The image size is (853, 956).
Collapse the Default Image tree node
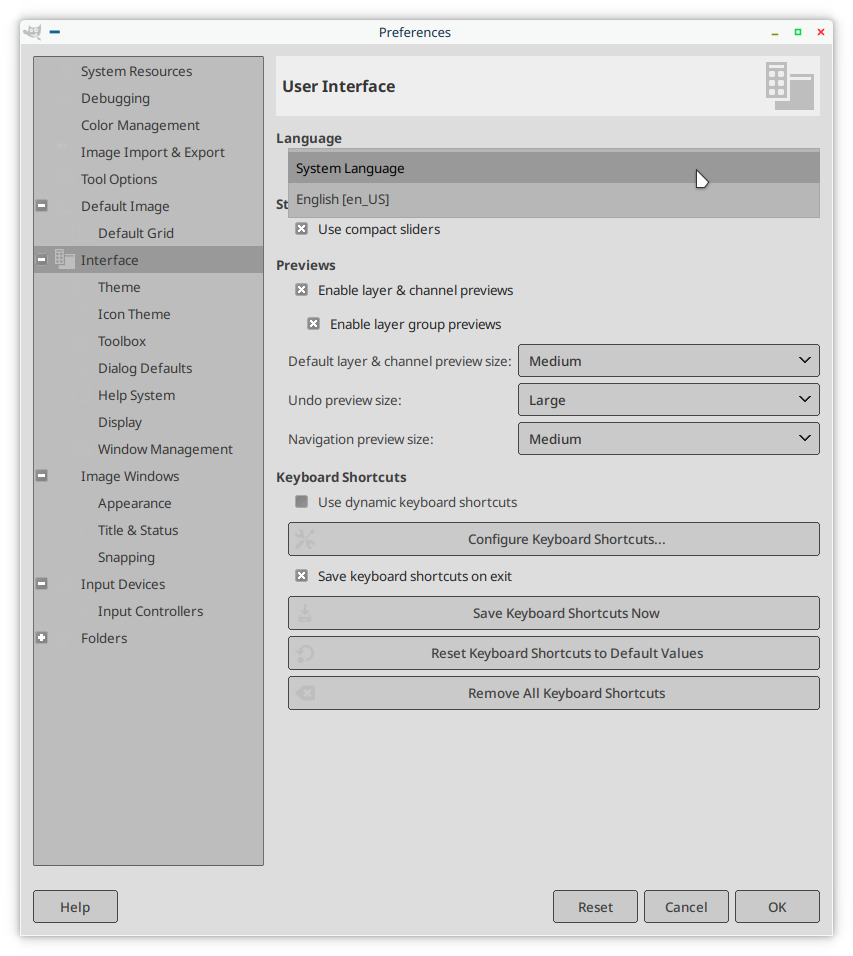tap(41, 205)
